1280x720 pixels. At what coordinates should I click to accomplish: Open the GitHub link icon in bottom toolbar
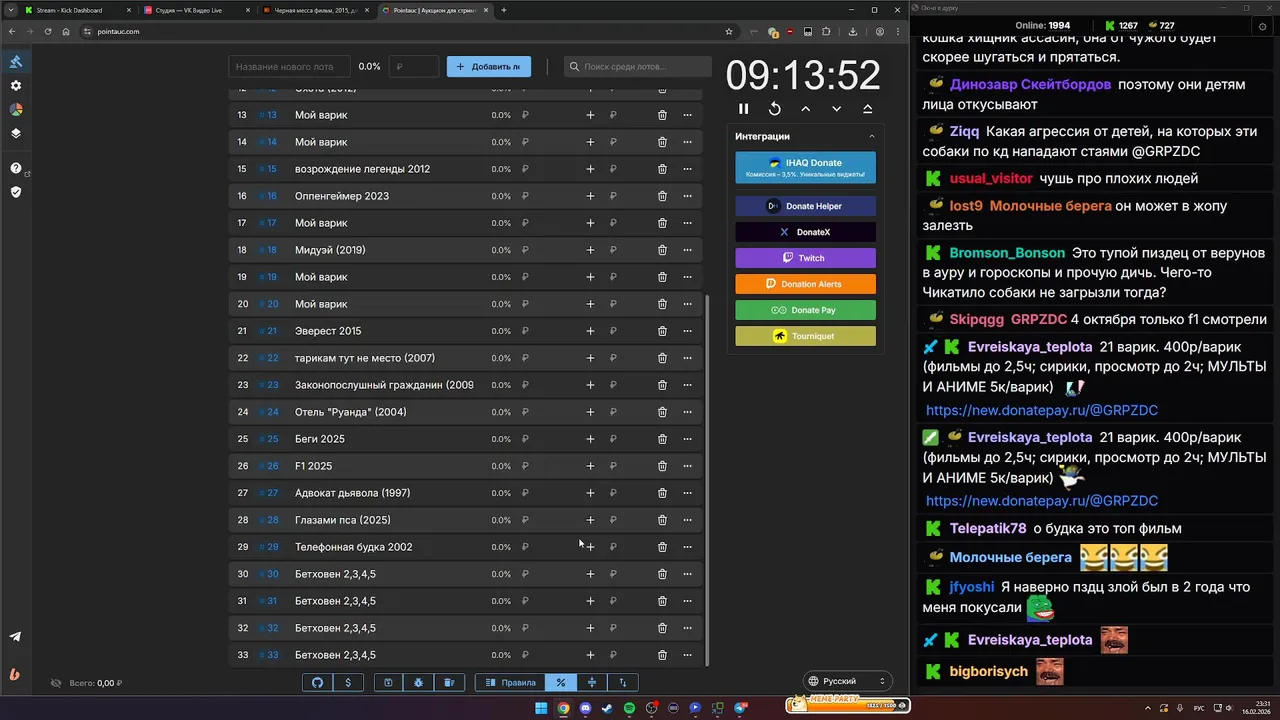(318, 682)
